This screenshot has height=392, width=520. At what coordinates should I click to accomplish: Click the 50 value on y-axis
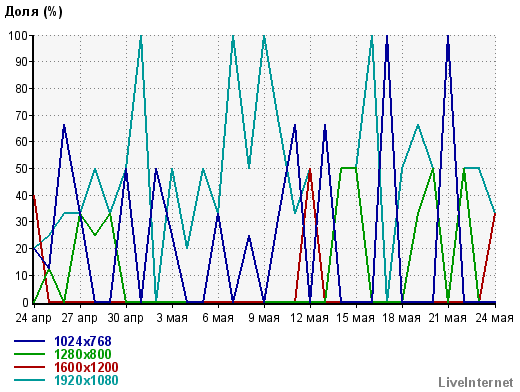tap(21, 168)
